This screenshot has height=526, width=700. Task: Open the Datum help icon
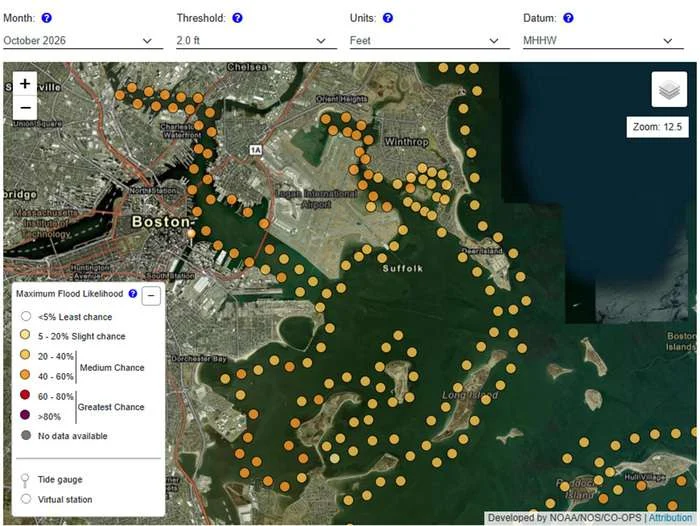coord(568,18)
